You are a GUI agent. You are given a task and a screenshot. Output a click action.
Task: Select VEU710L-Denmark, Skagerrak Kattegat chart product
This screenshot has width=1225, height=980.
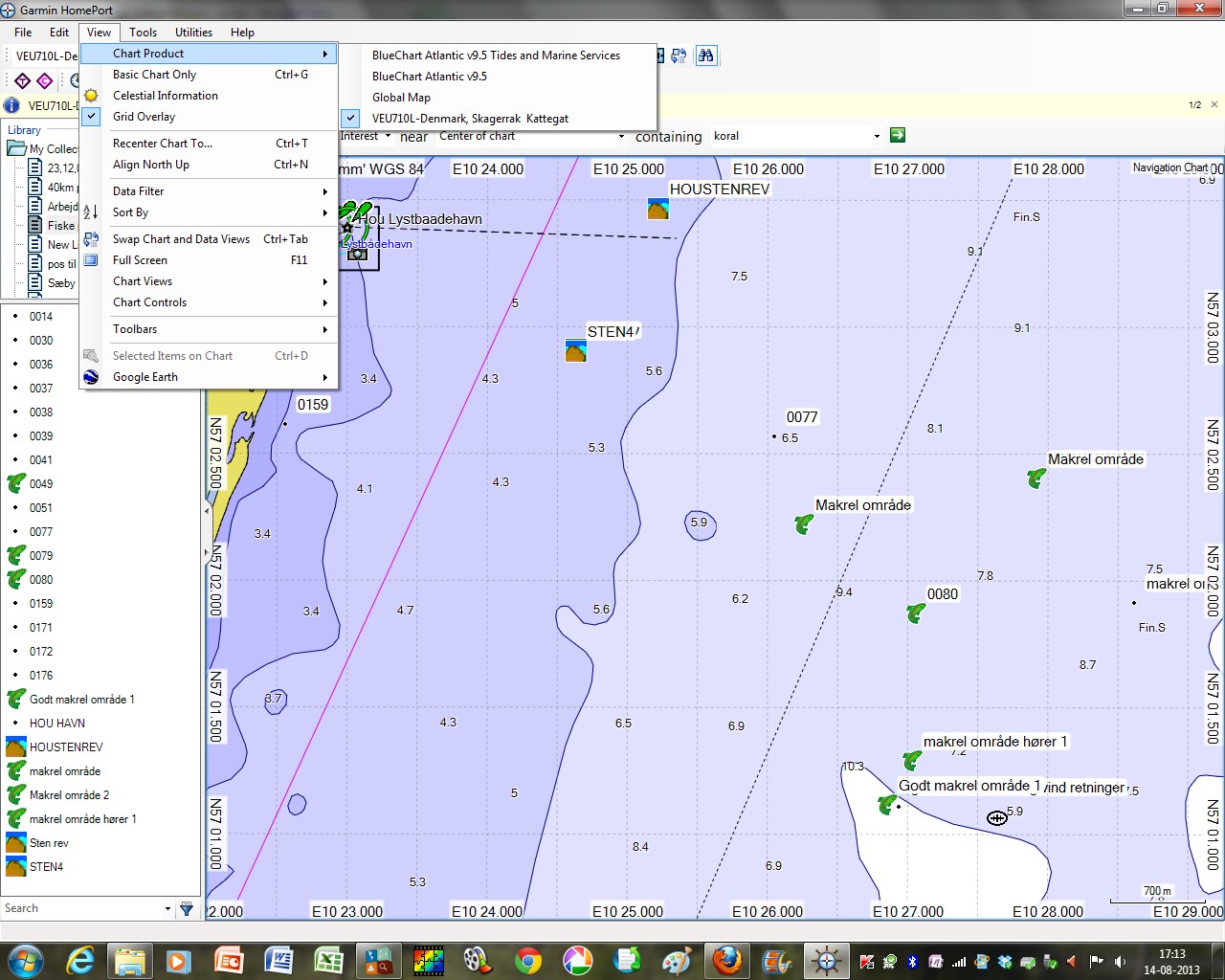pos(498,119)
